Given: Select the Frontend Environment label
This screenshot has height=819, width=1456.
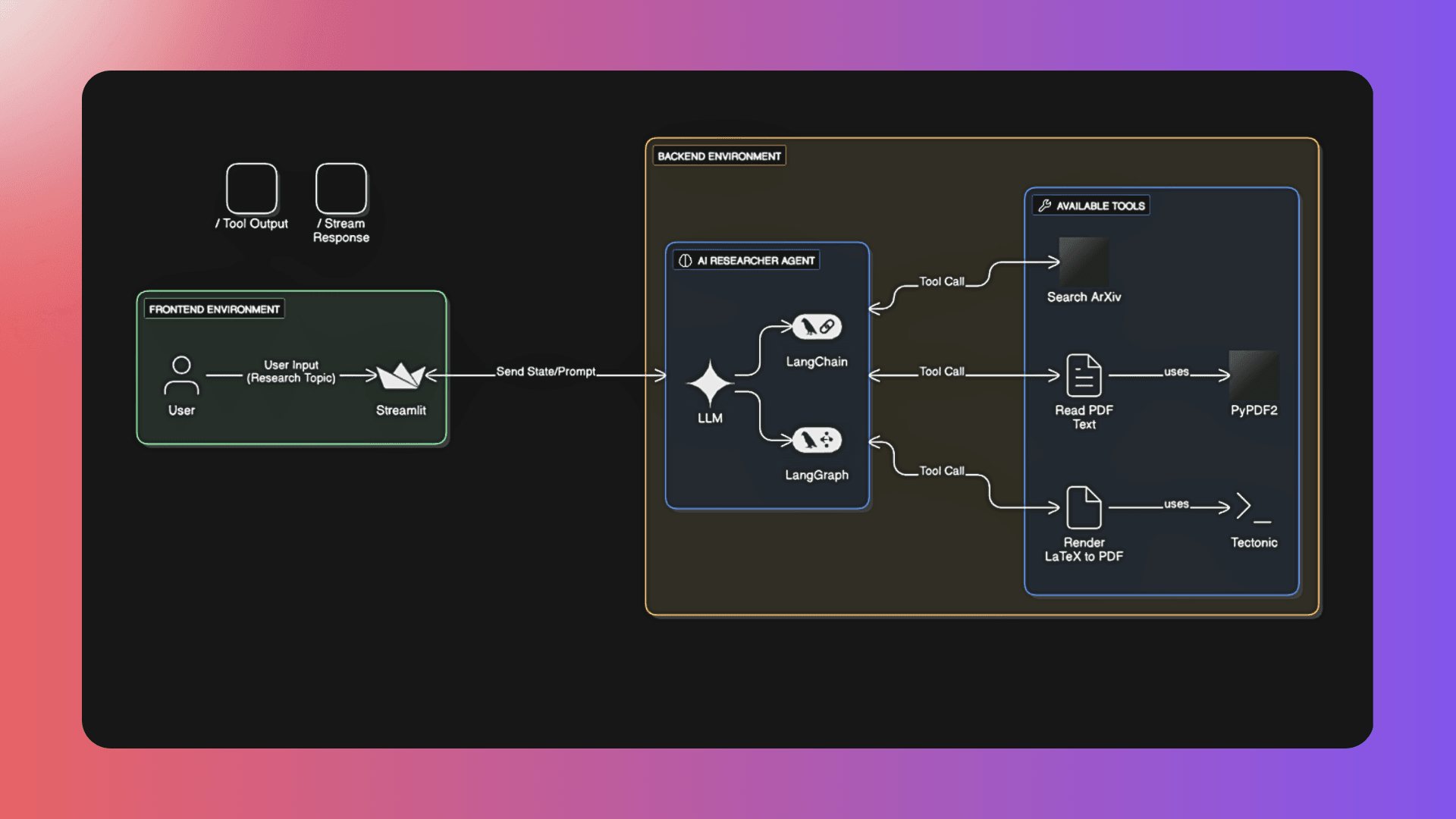Looking at the screenshot, I should 215,309.
